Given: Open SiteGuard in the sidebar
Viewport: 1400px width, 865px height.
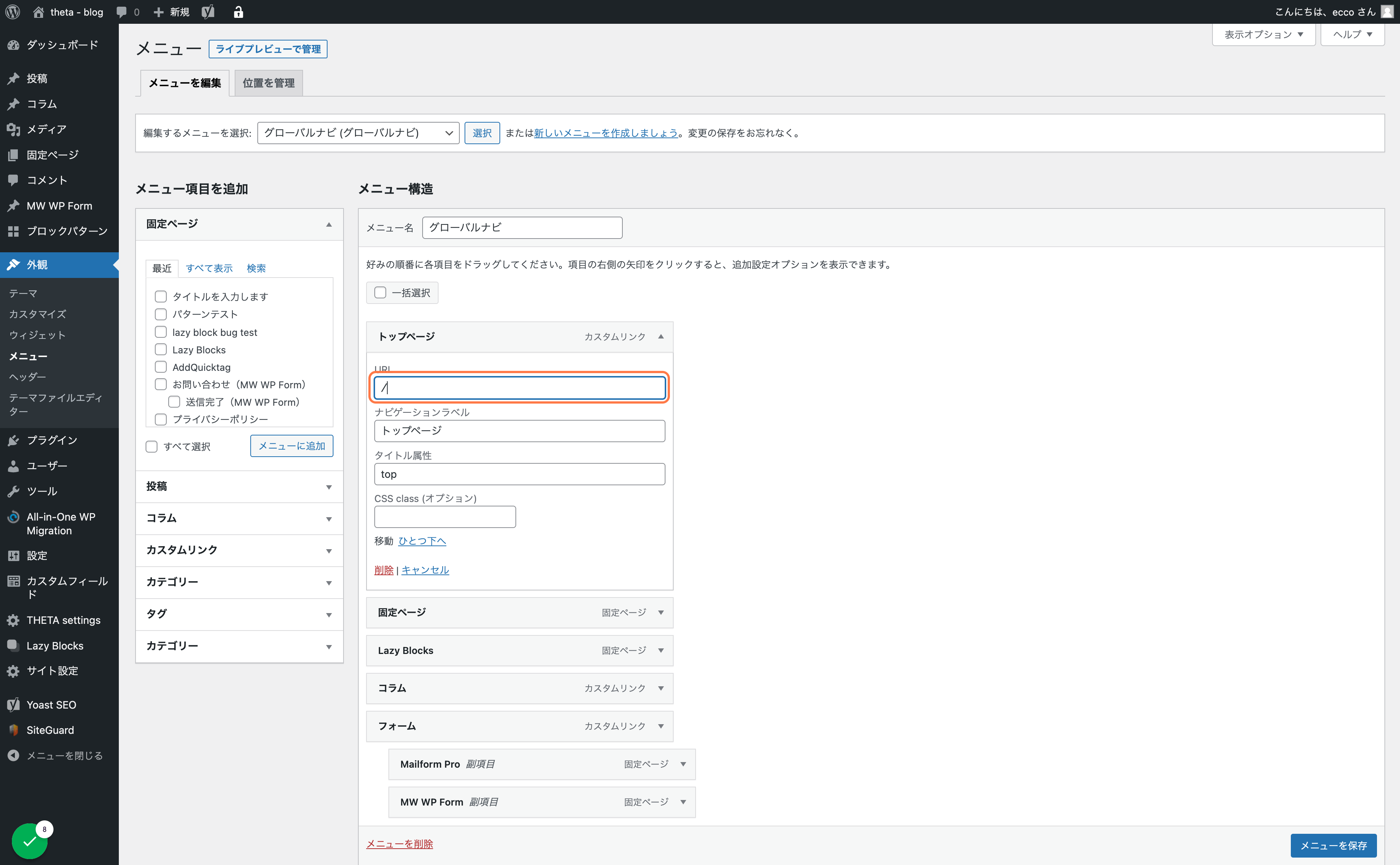Looking at the screenshot, I should tap(59, 730).
